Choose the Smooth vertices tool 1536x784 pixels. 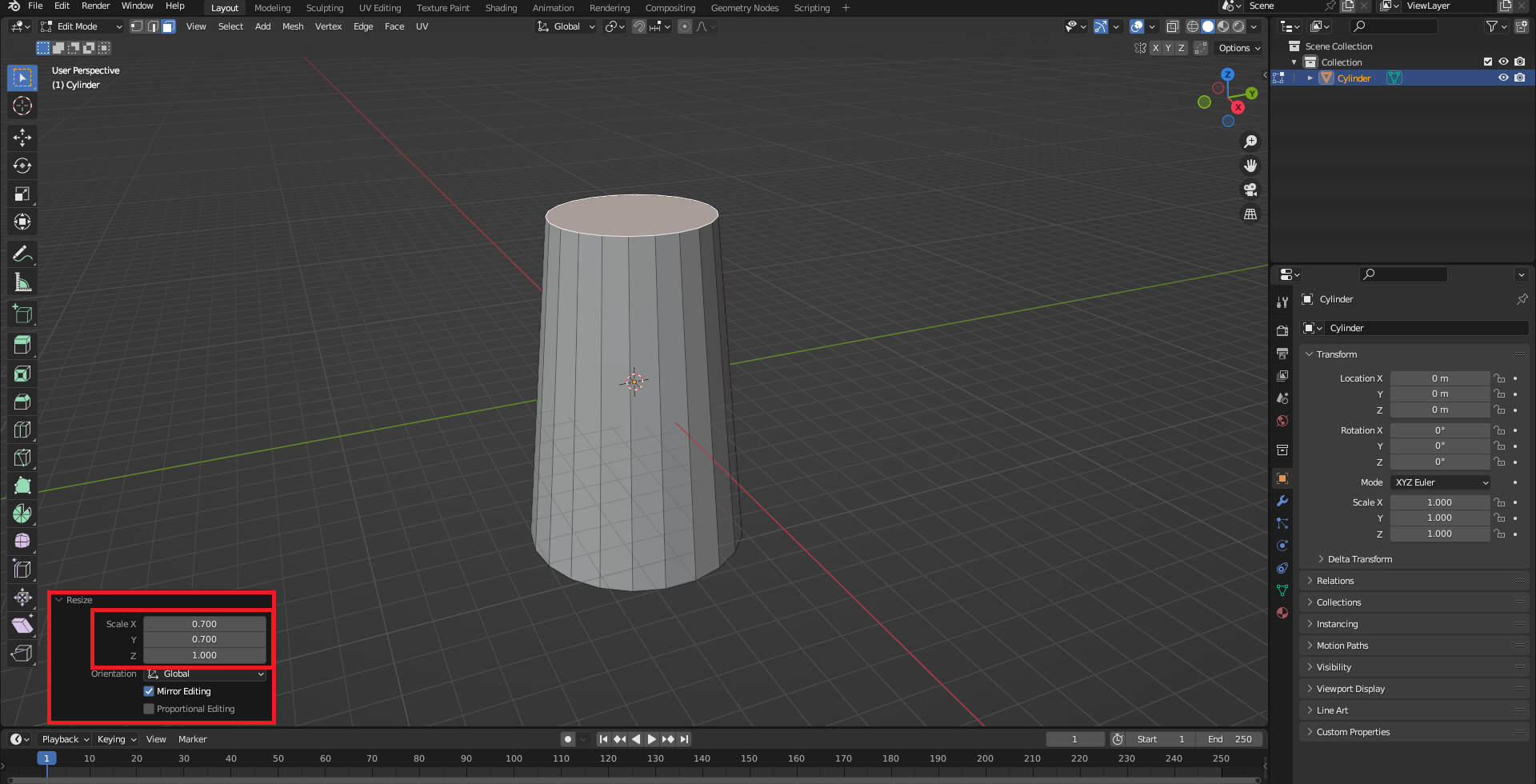pos(22,542)
